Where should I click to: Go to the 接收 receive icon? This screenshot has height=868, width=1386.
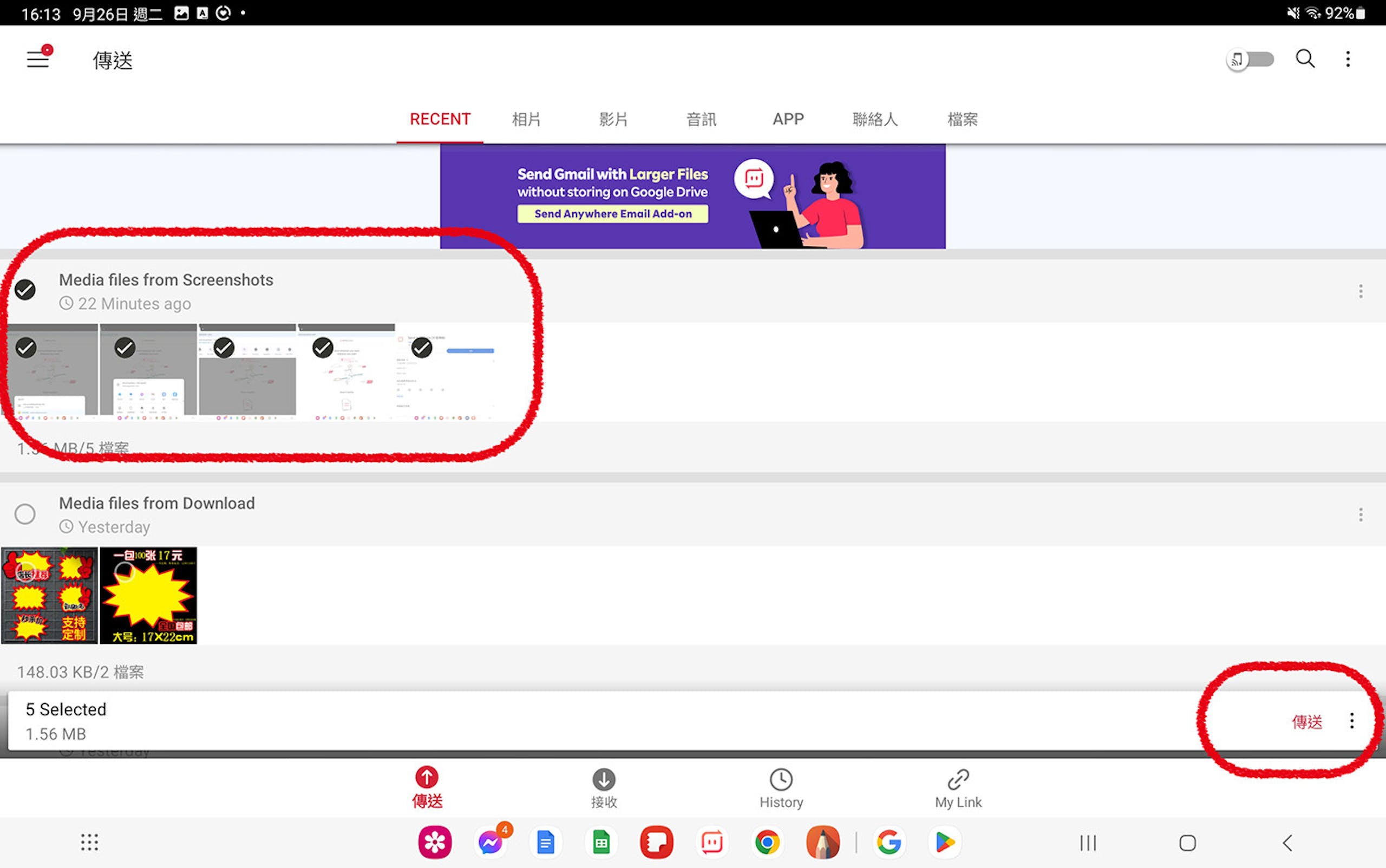coord(604,779)
